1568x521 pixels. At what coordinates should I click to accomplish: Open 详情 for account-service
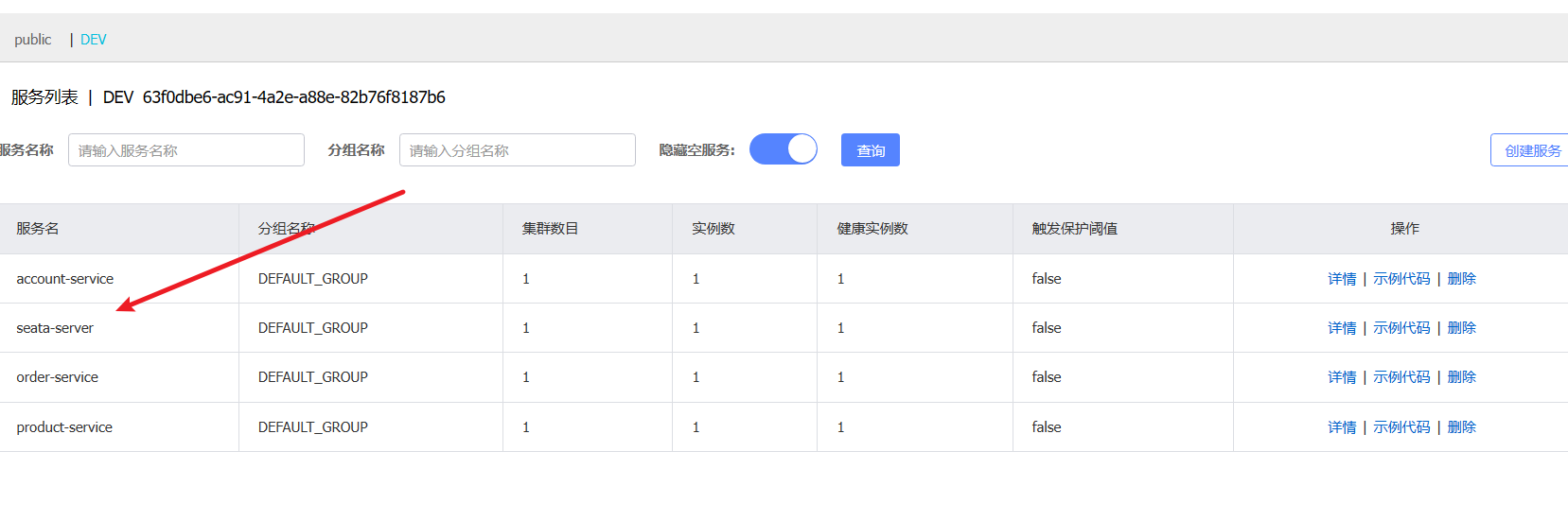[x=1341, y=279]
